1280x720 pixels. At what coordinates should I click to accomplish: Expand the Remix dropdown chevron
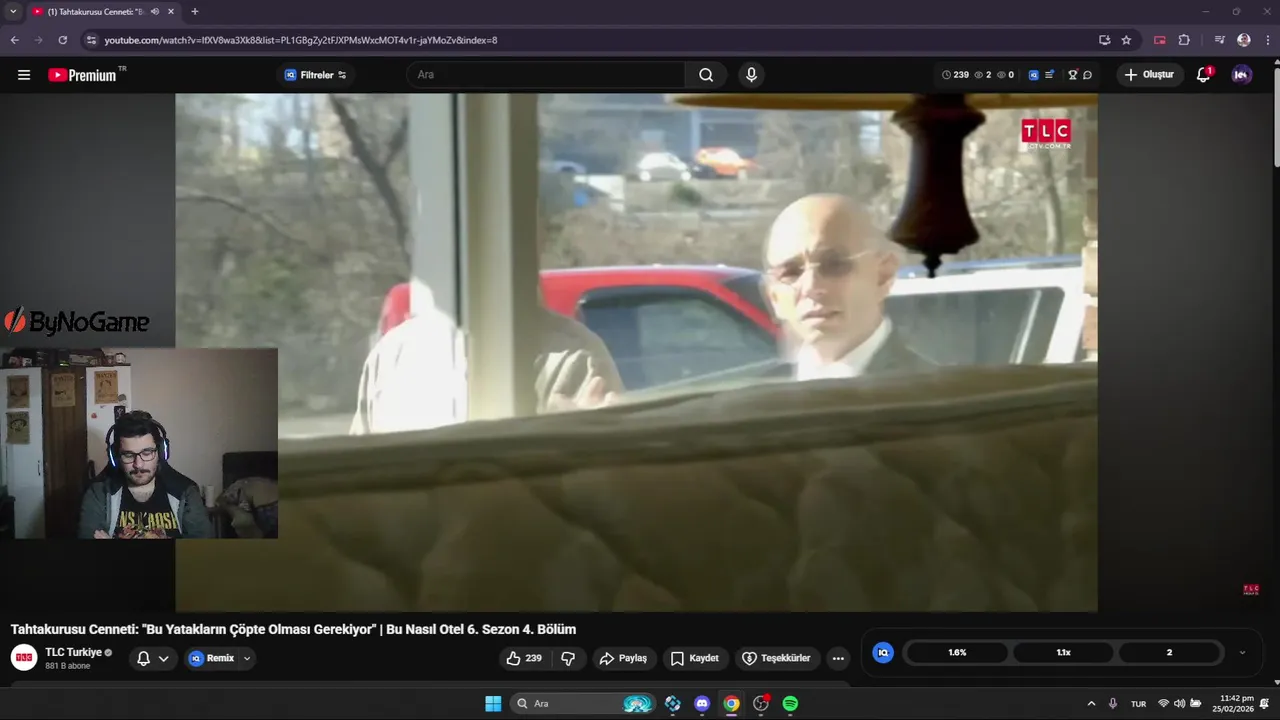(247, 658)
